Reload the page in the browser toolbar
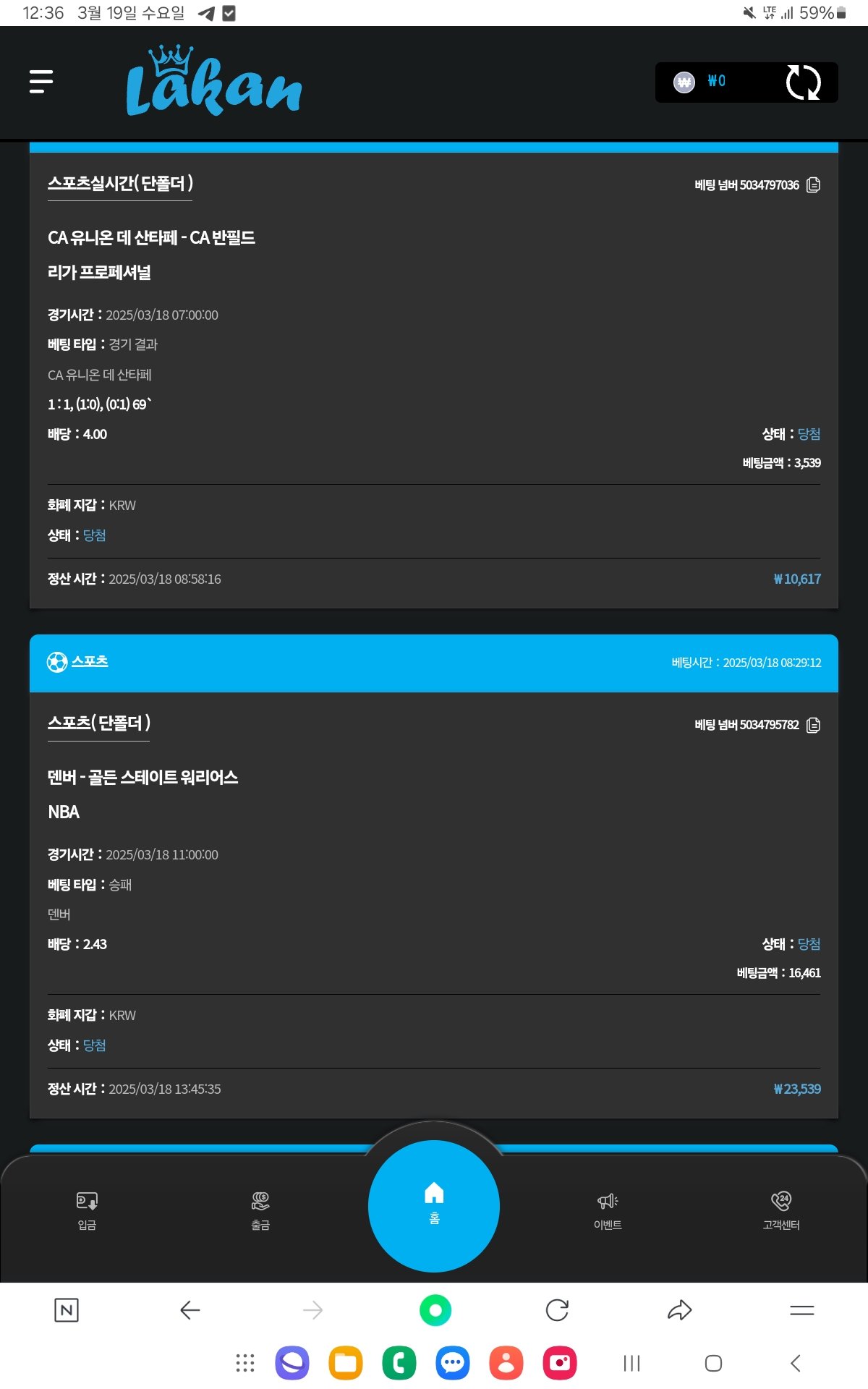 (x=557, y=1310)
